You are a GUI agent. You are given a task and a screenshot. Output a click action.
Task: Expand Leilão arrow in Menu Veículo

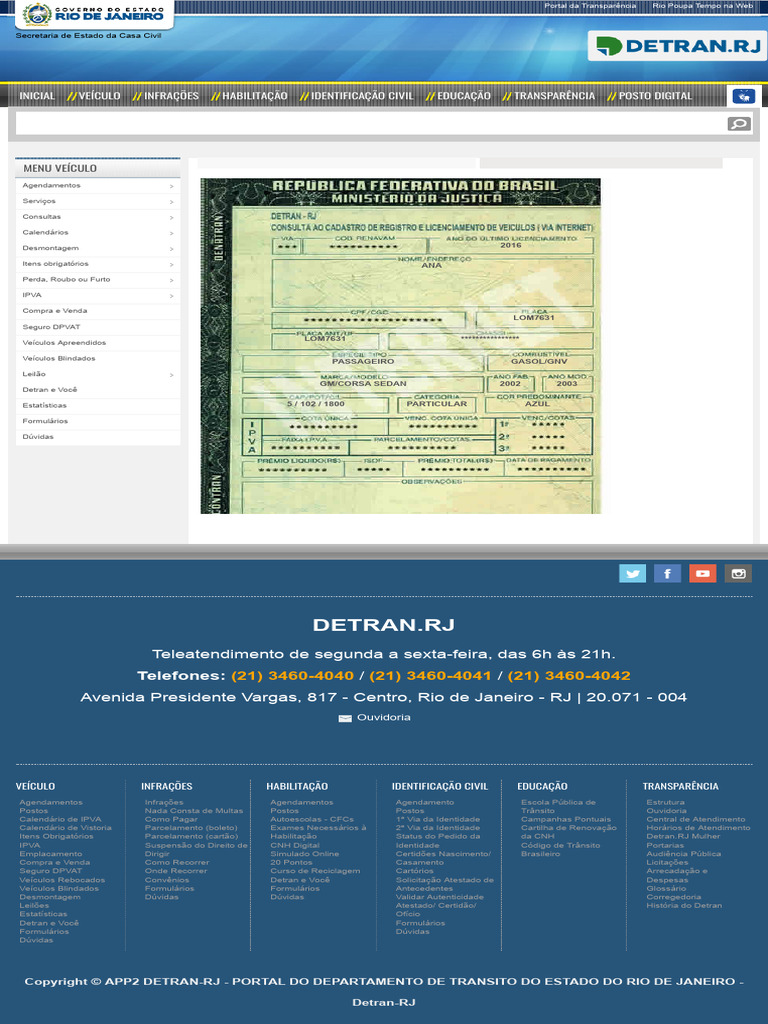point(172,375)
